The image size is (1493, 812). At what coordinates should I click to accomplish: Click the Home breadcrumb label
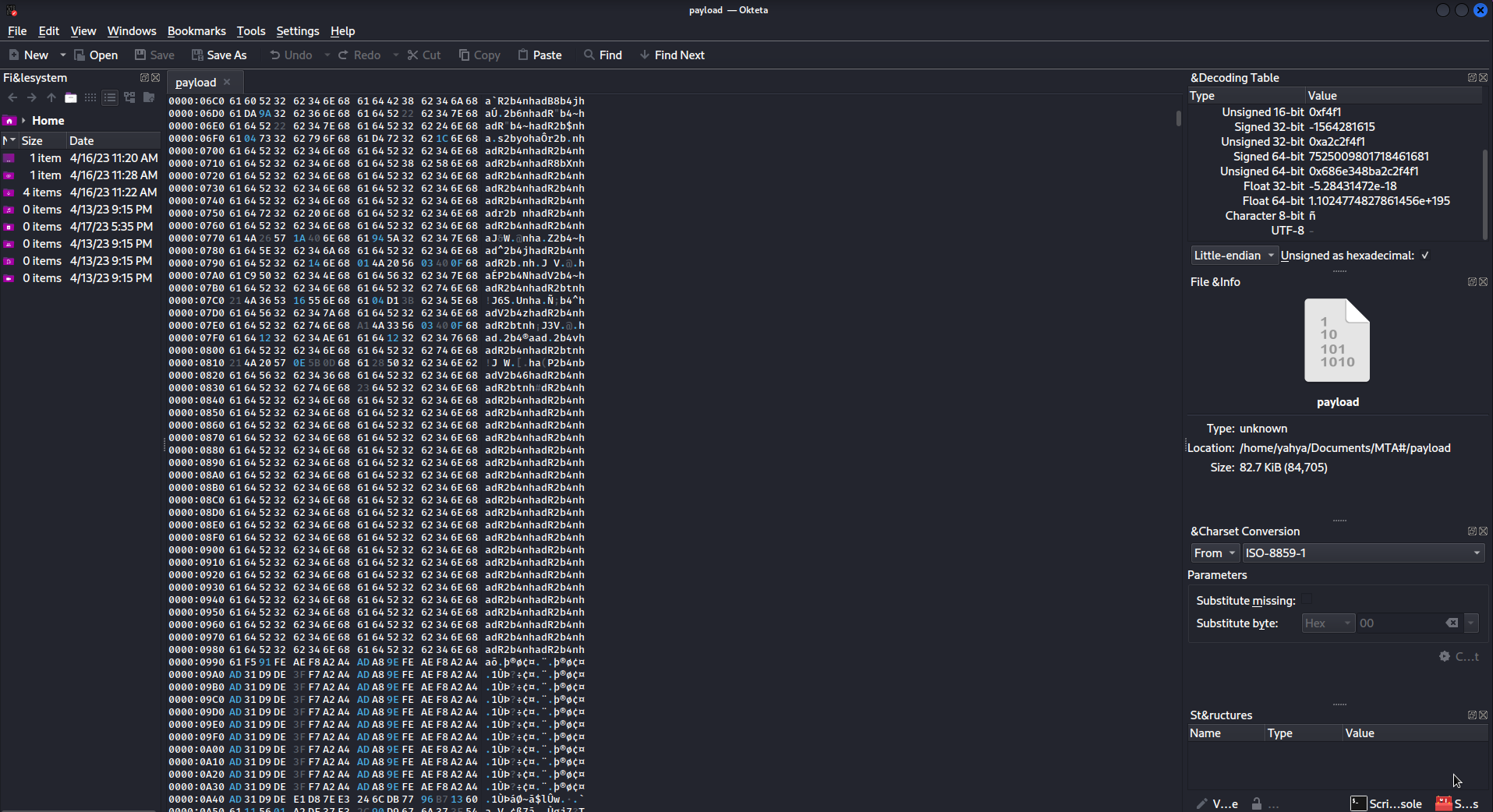coord(48,121)
